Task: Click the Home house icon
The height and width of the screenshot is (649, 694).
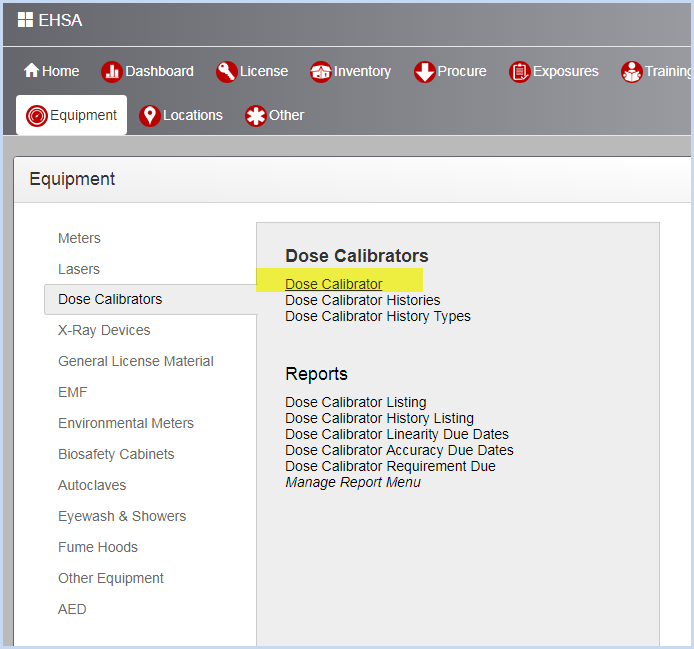Action: [x=31, y=70]
